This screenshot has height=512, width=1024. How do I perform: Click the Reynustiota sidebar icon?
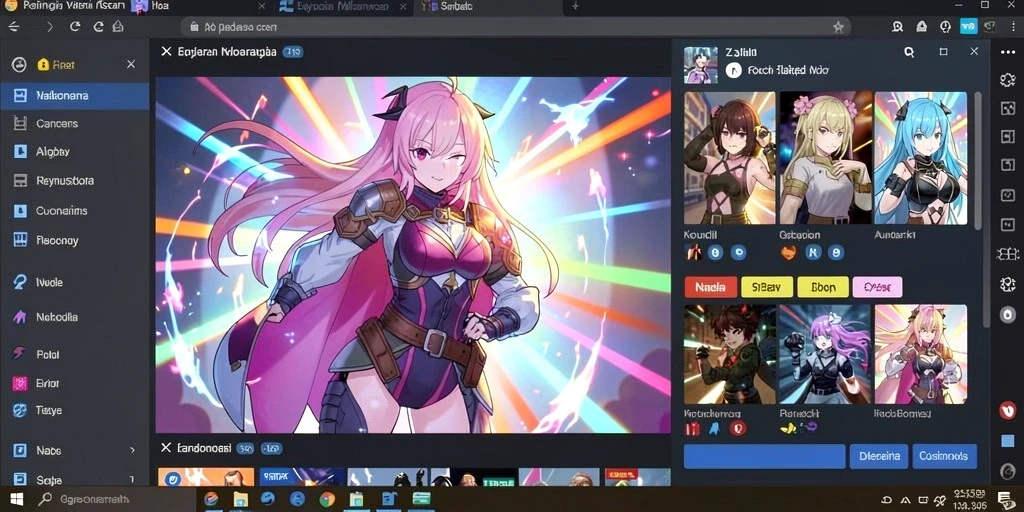point(20,181)
